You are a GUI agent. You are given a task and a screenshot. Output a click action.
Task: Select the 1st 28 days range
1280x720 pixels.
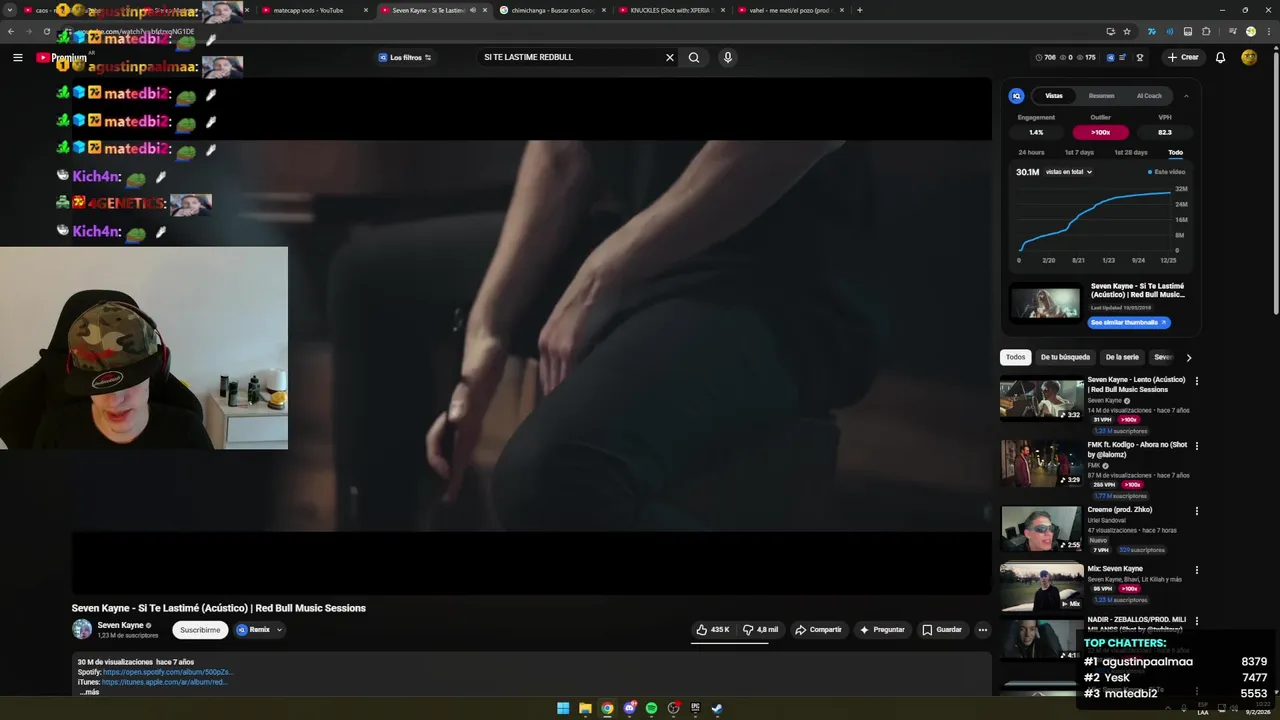(x=1131, y=152)
